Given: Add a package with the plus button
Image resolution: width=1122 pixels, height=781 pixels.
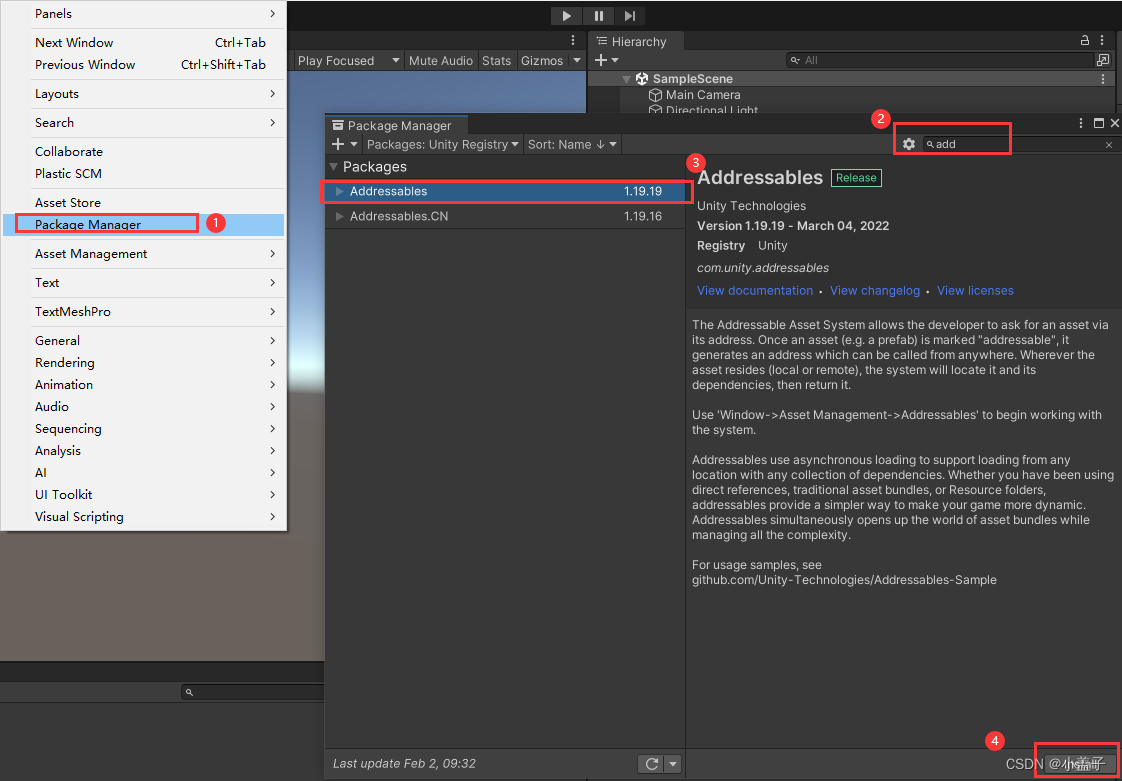Looking at the screenshot, I should coord(338,144).
